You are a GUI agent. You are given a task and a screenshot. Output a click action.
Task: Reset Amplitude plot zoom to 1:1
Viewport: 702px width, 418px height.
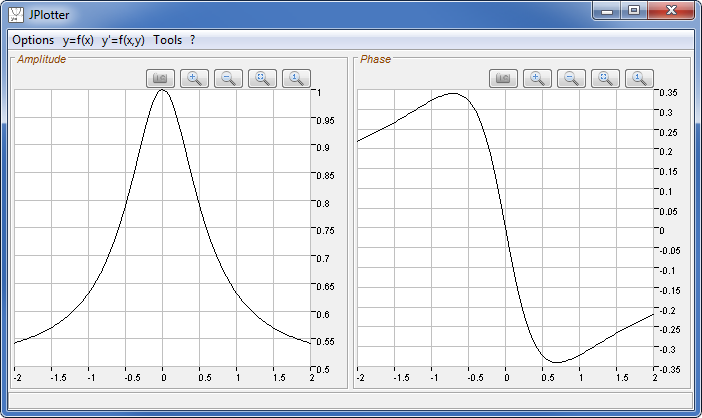[297, 78]
